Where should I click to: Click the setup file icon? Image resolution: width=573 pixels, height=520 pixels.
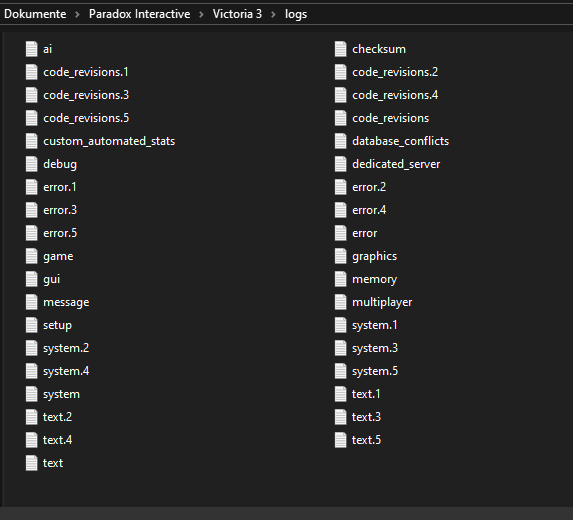[x=31, y=325]
